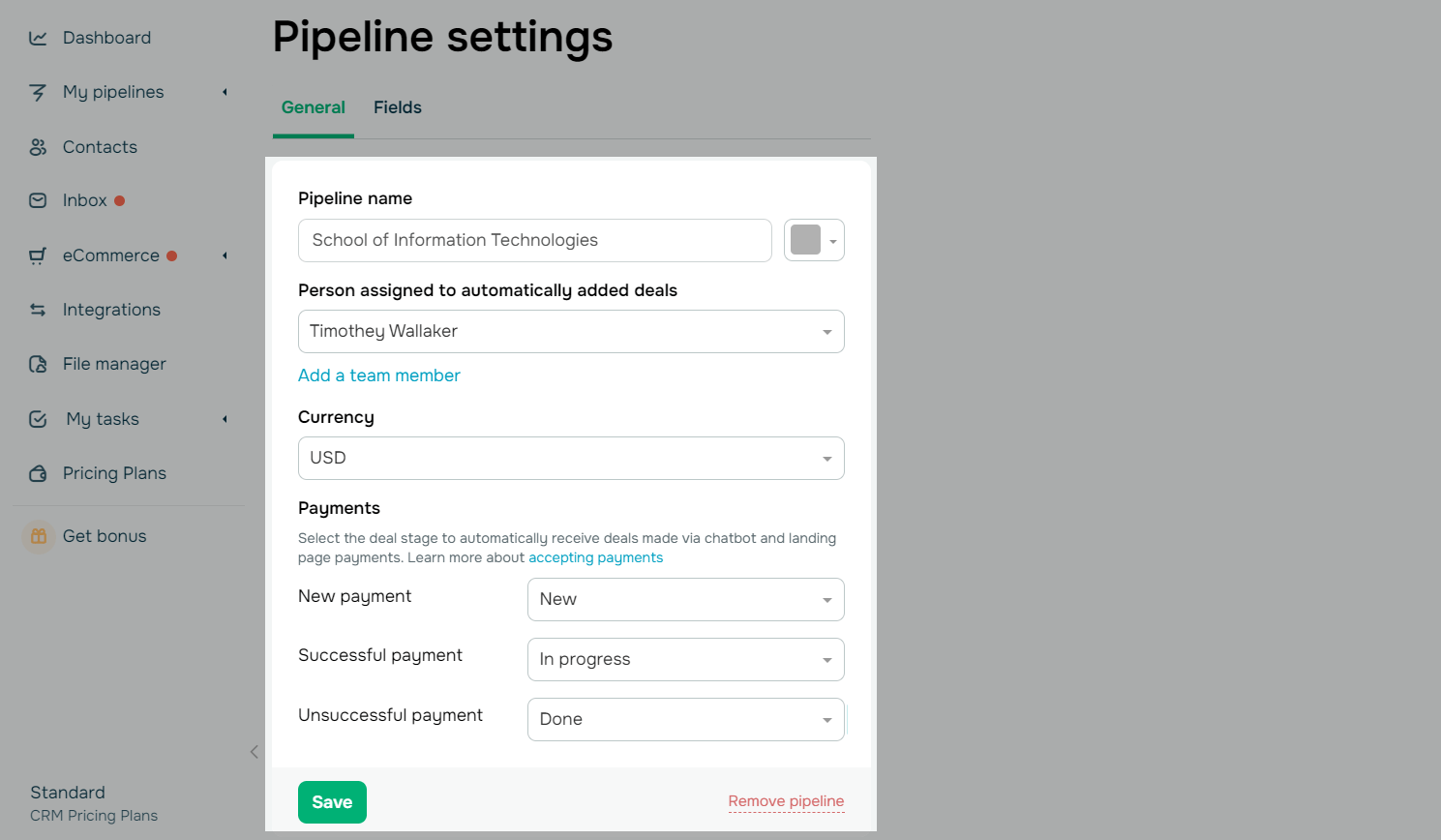Click the green Save button
1441x840 pixels.
[x=332, y=802]
